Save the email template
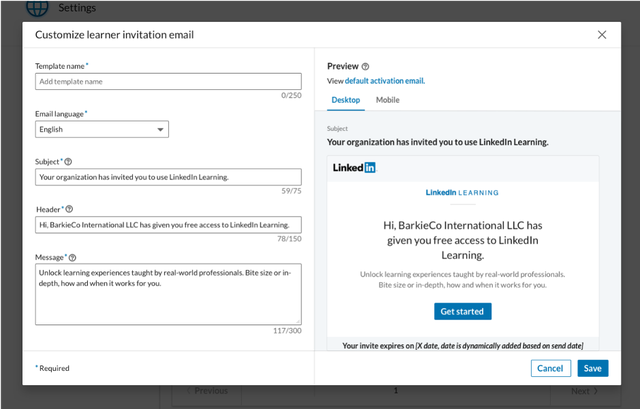The width and height of the screenshot is (640, 409). (x=593, y=368)
